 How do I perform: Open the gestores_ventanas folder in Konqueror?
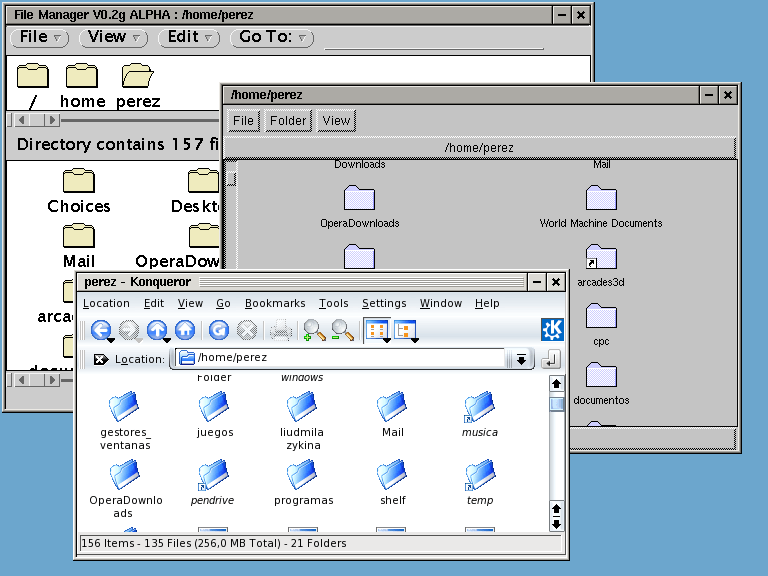pyautogui.click(x=125, y=420)
